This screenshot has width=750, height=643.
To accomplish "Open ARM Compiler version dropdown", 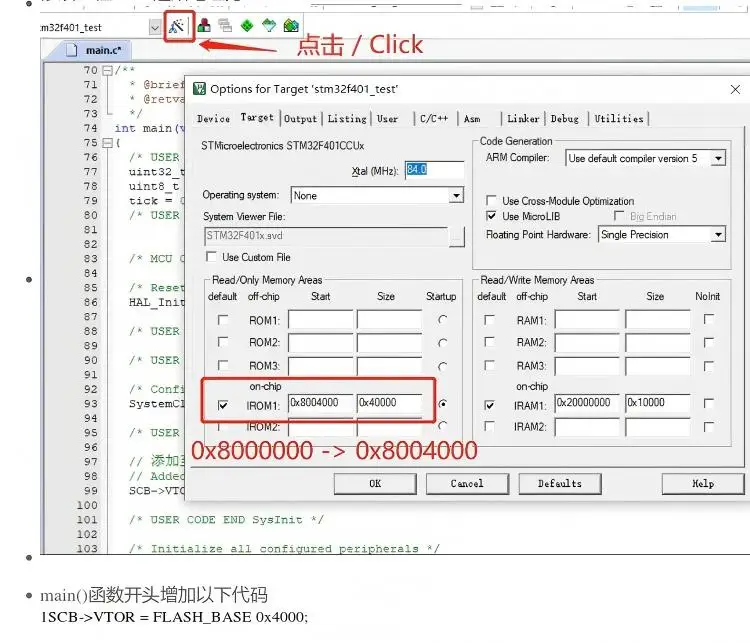I will tap(718, 158).
